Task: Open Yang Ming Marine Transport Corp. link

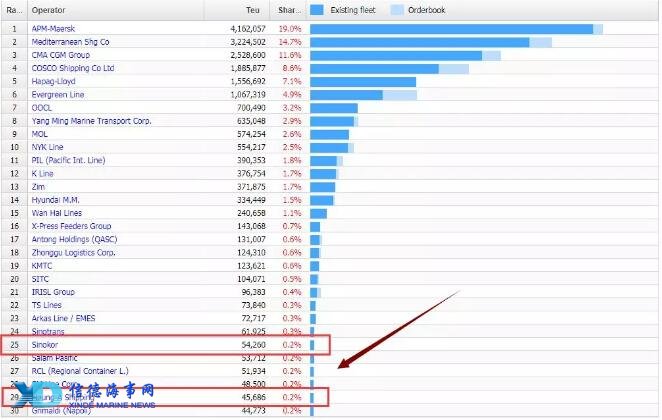Action: pyautogui.click(x=92, y=121)
